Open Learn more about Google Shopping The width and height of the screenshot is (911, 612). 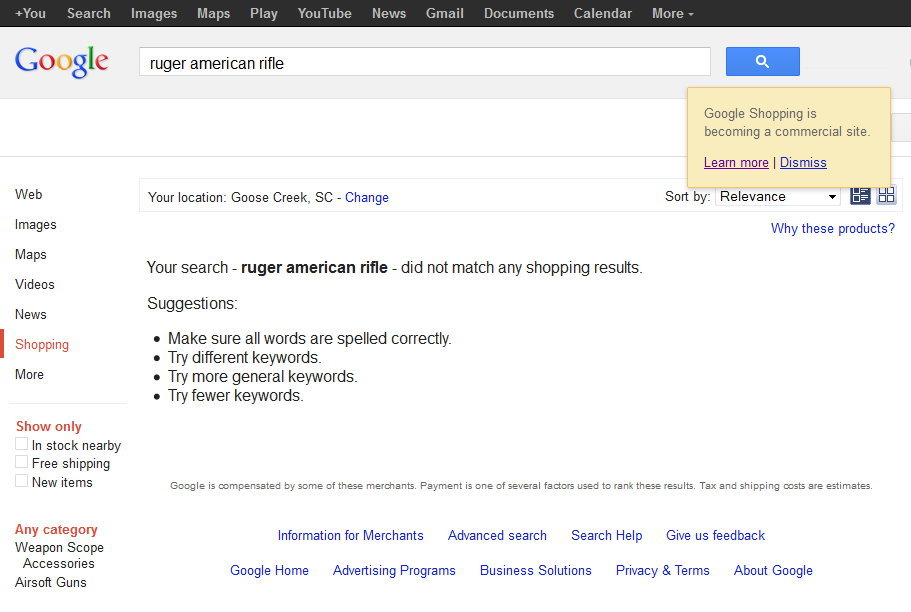[736, 162]
